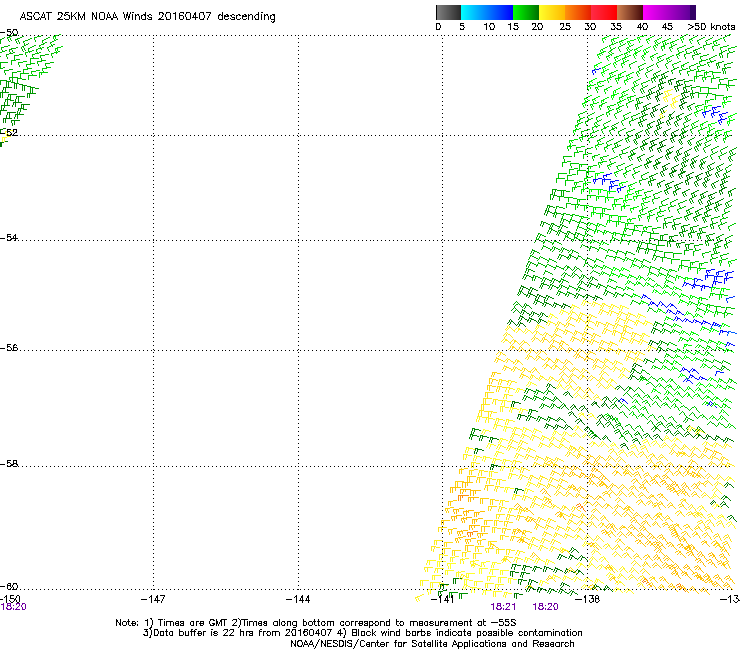
Task: Click the purple 18:20 time below -150
Action: (13, 607)
